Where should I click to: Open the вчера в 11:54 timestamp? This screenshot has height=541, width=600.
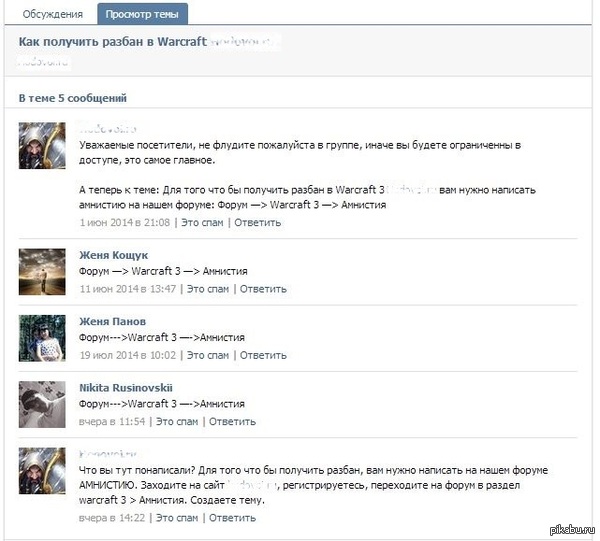point(112,421)
